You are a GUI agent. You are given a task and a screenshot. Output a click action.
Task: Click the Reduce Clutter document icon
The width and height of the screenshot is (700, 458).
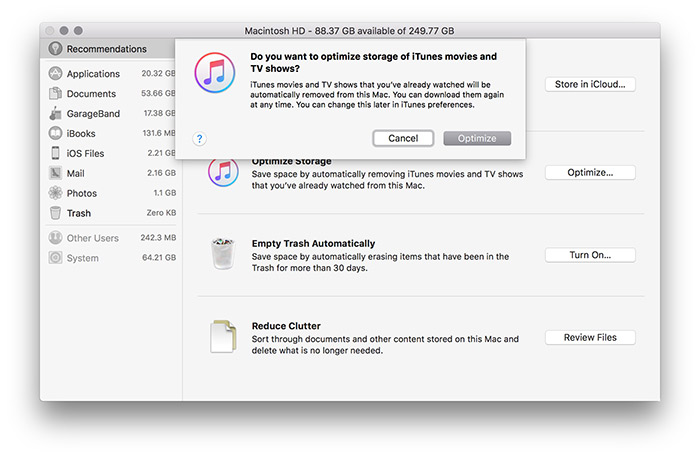coord(223,336)
